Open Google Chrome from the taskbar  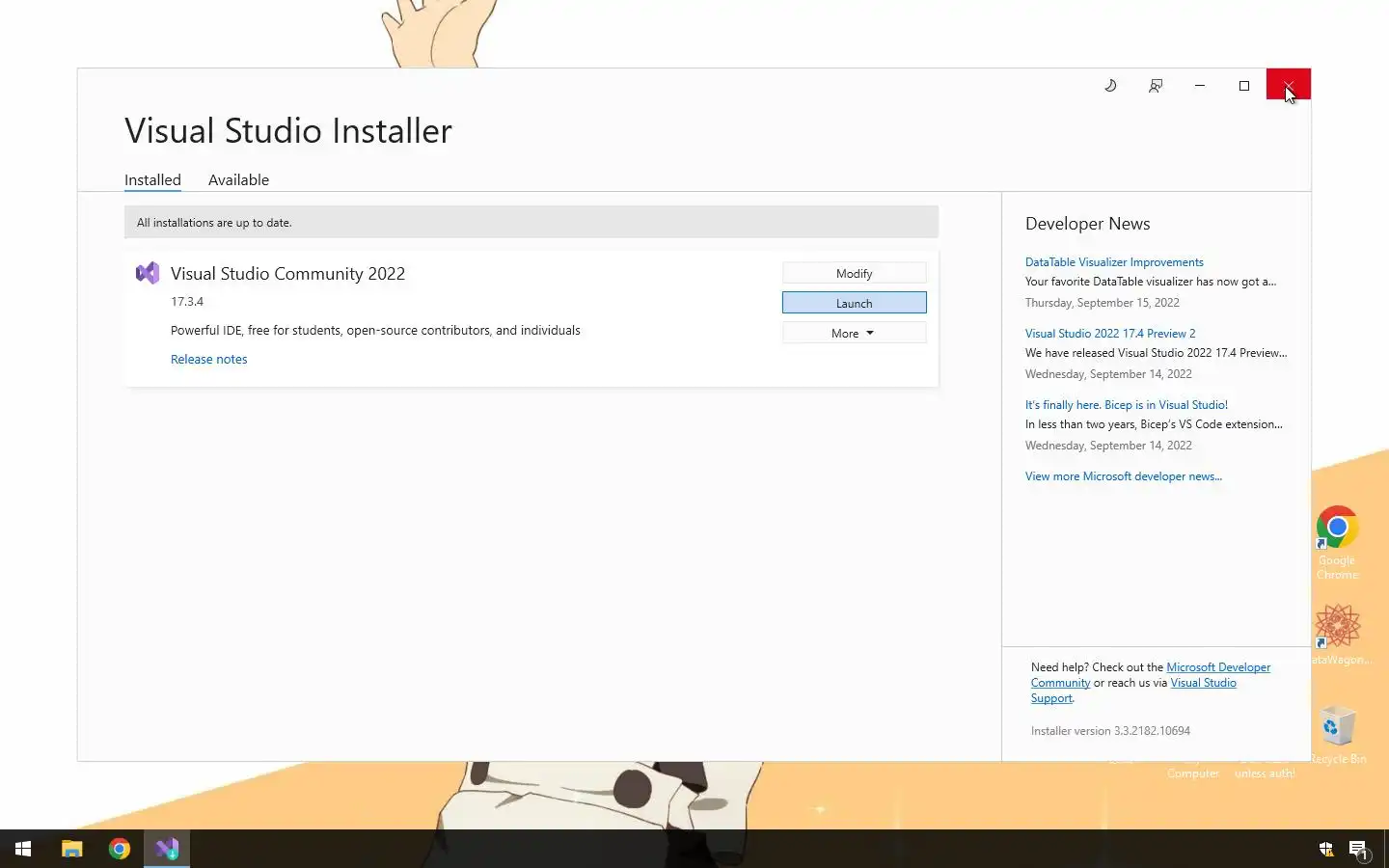(x=120, y=849)
